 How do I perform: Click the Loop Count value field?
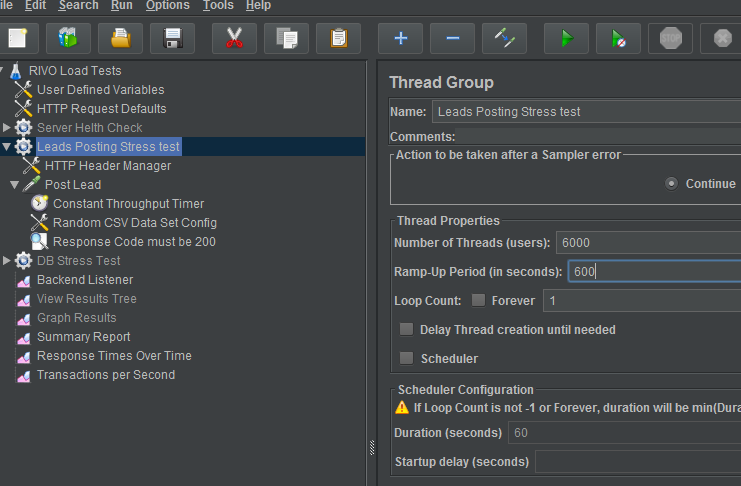click(642, 300)
